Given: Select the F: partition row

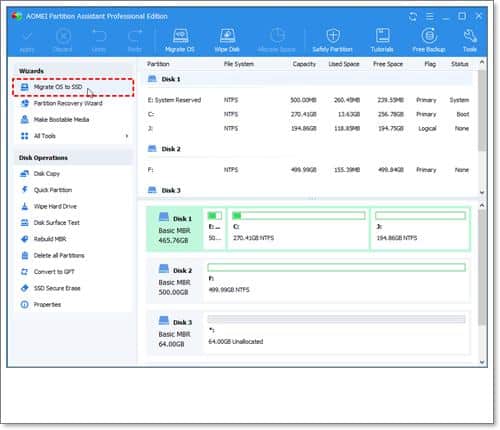Looking at the screenshot, I should click(309, 170).
